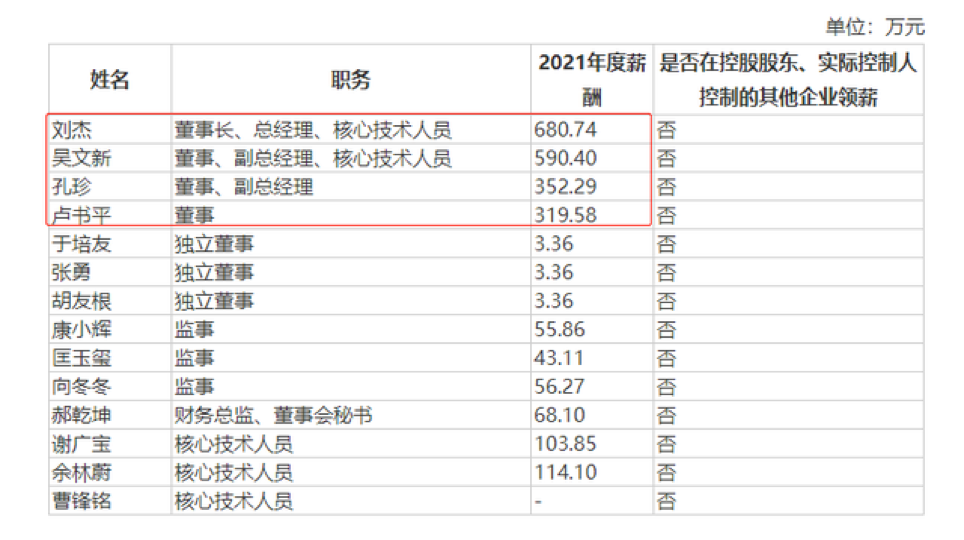Click 谢广宝's position 核心技术人员

[x=234, y=444]
